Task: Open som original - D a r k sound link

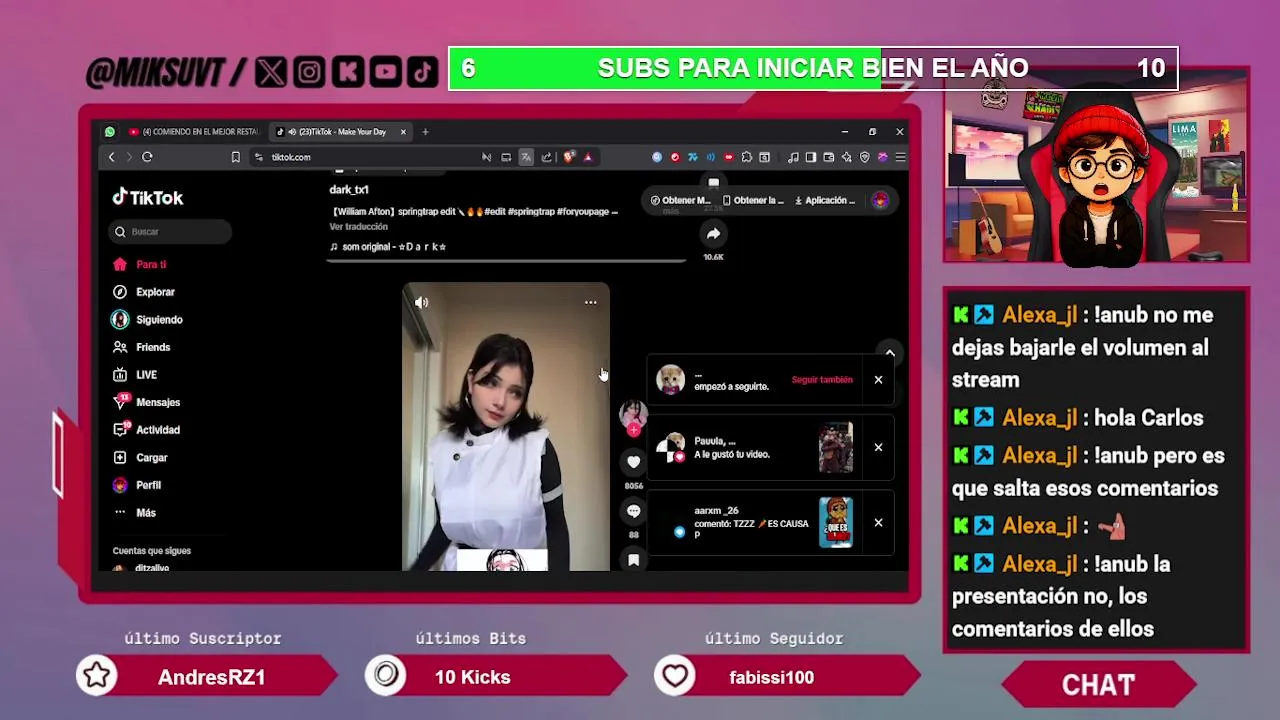Action: [x=388, y=247]
